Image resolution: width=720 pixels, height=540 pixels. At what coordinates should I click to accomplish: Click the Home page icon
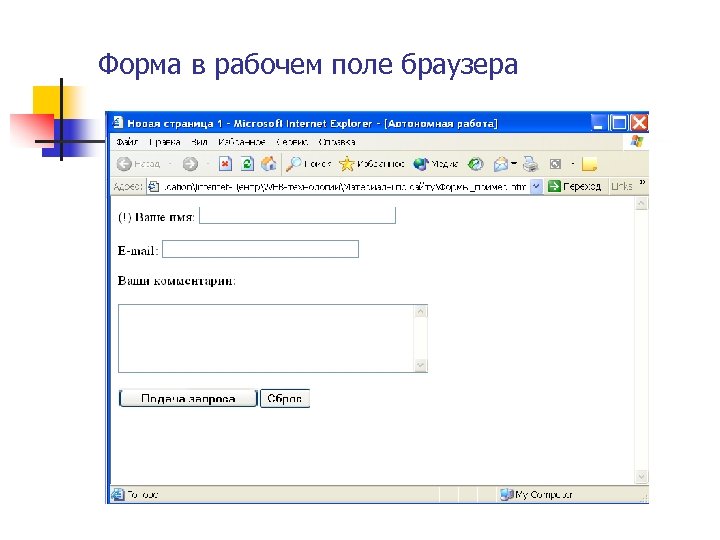coord(269,163)
